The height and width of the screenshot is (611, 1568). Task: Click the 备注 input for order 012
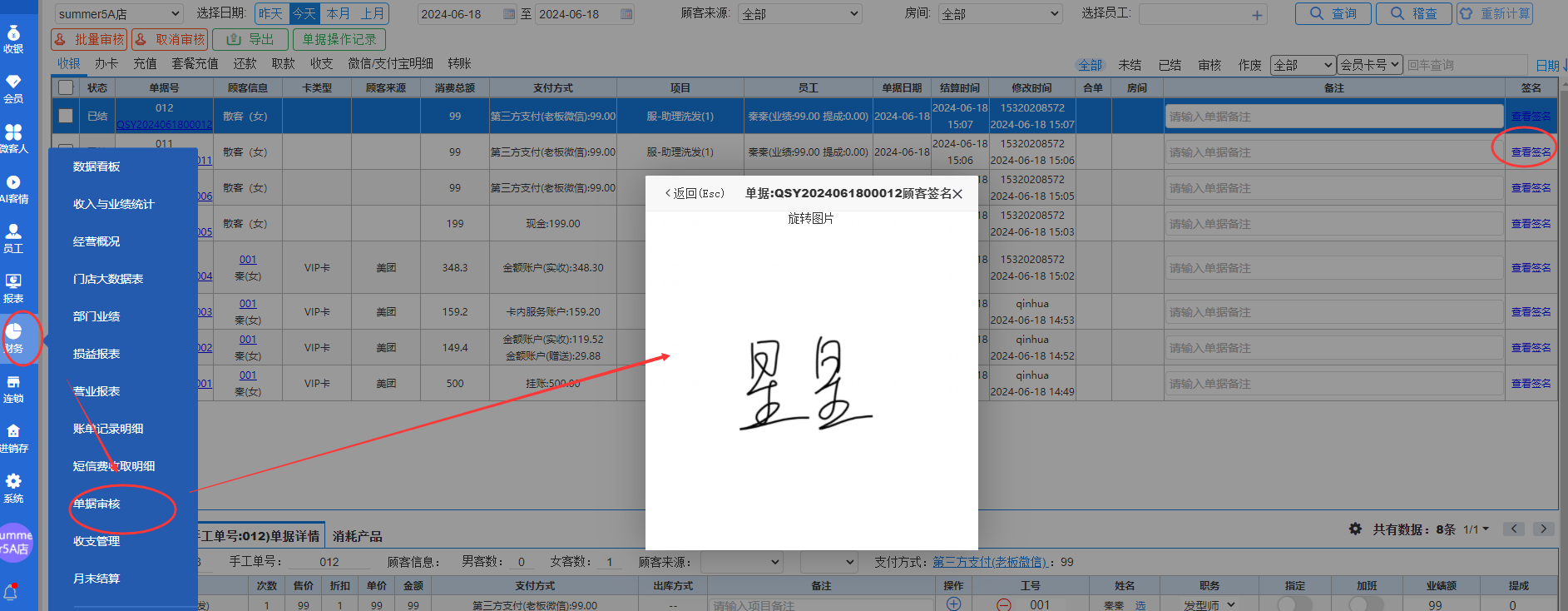point(1334,117)
